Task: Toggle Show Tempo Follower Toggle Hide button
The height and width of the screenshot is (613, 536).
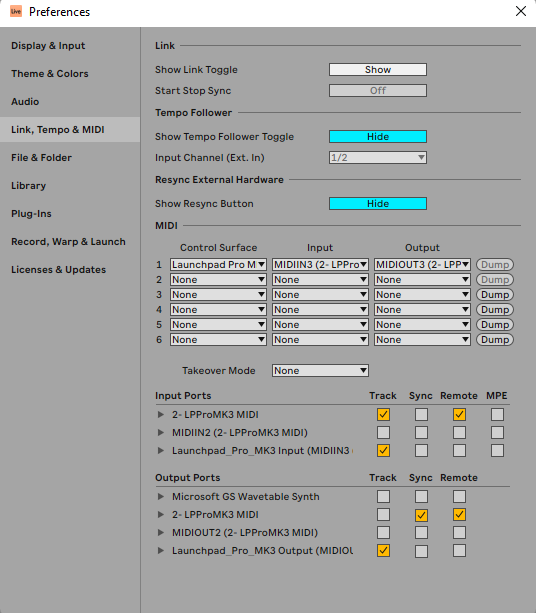Action: 378,137
